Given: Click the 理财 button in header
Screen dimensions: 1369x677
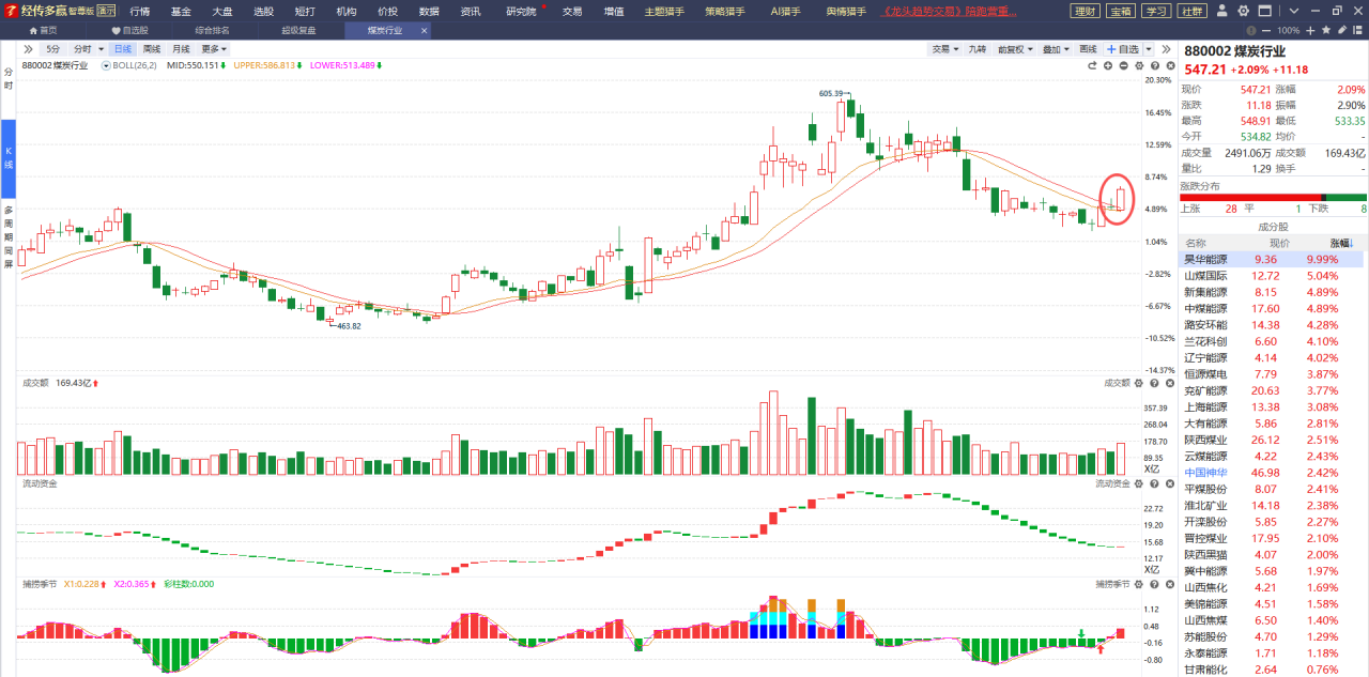Looking at the screenshot, I should pos(1083,11).
